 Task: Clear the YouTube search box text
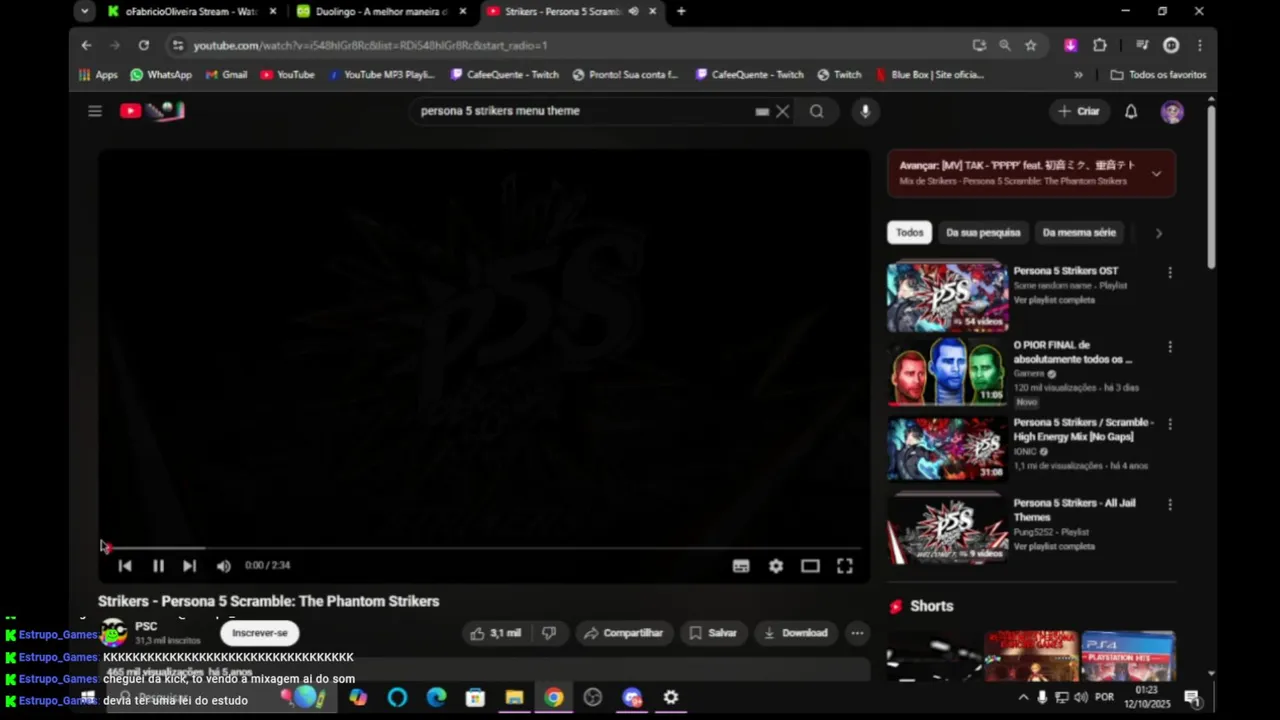coord(783,111)
